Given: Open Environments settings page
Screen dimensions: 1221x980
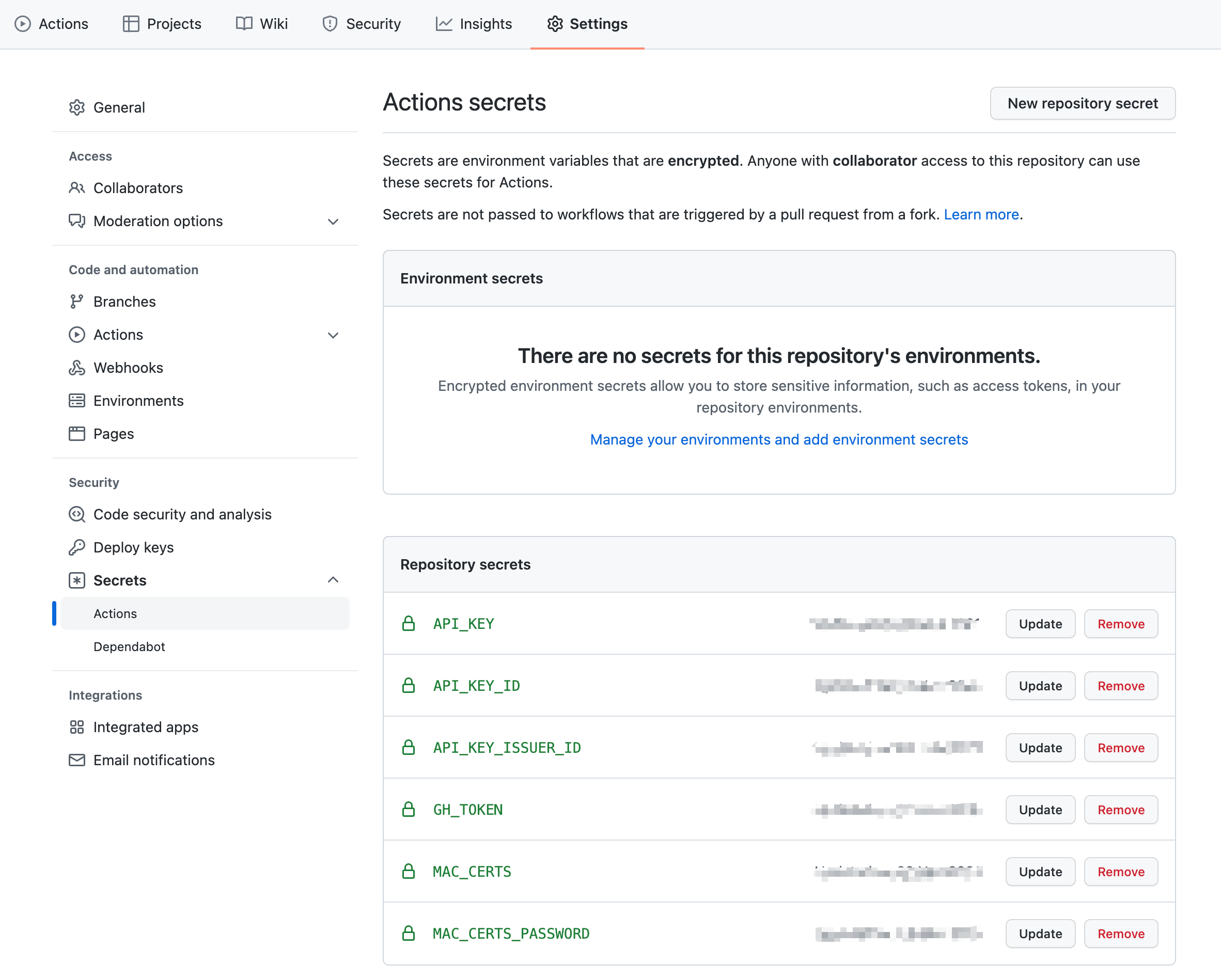Looking at the screenshot, I should 205,401.
